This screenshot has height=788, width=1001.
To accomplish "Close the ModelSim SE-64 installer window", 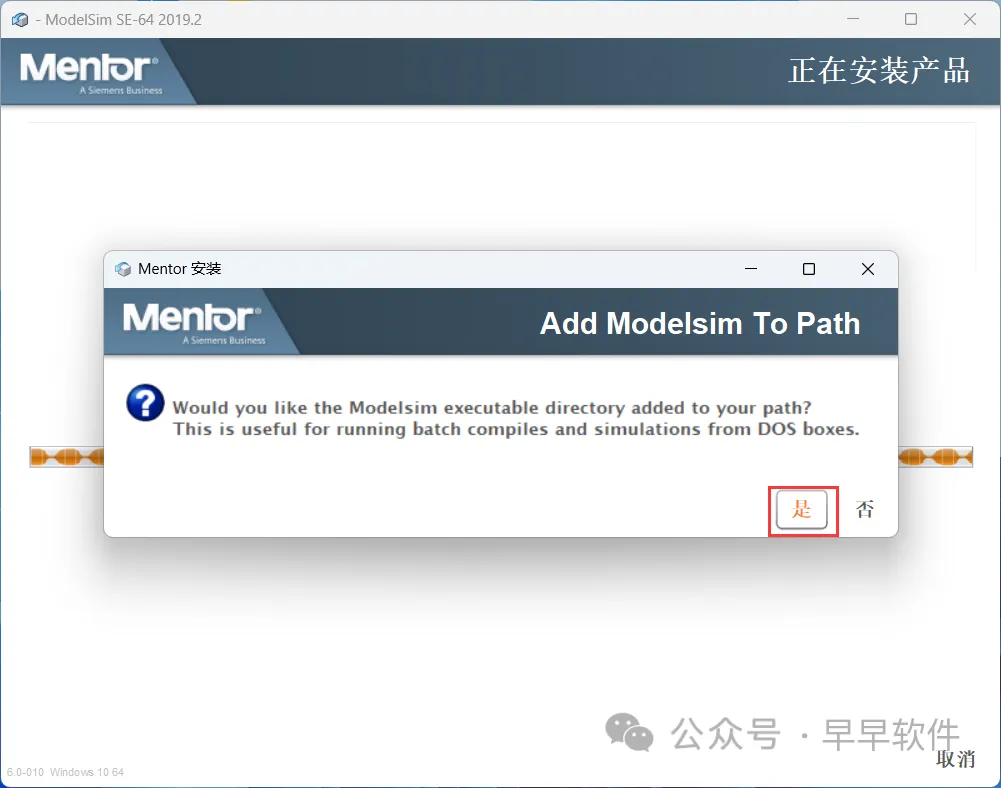I will click(970, 19).
